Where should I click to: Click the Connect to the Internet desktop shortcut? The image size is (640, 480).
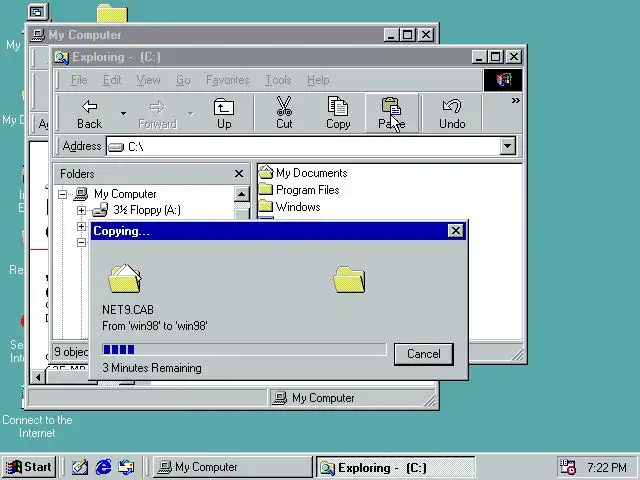pos(37,426)
